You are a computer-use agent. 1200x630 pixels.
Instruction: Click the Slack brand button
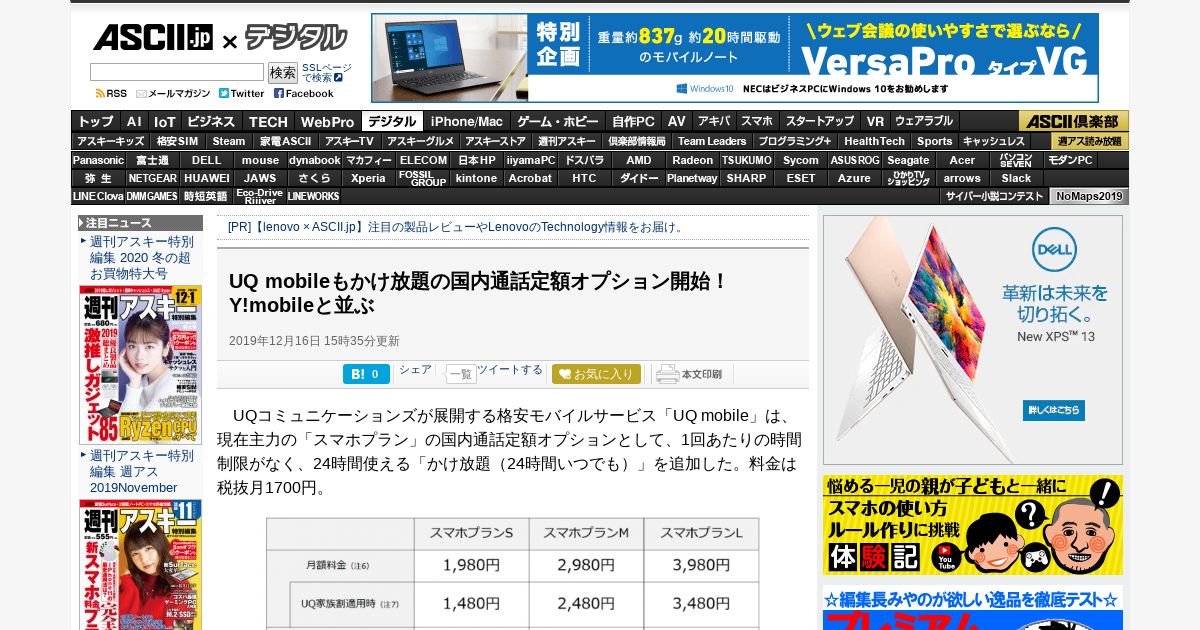(1016, 178)
